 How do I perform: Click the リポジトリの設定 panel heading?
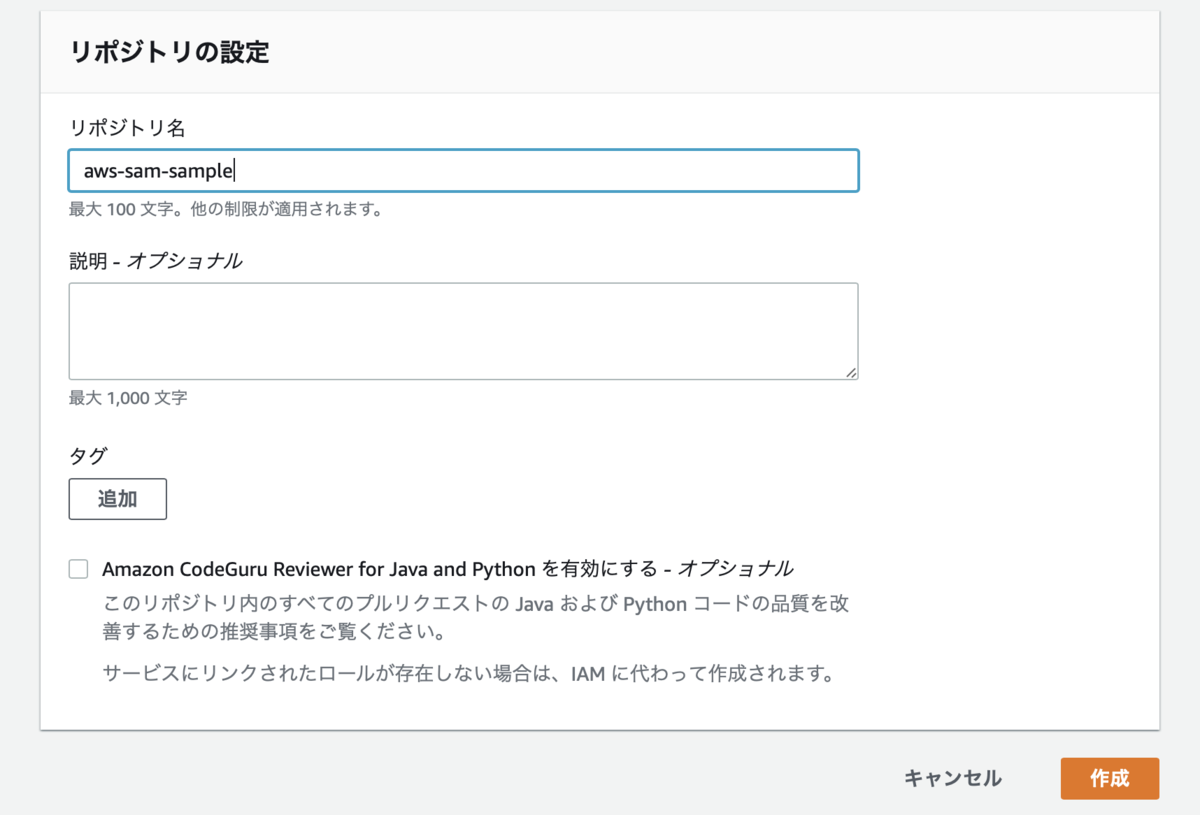(x=170, y=52)
